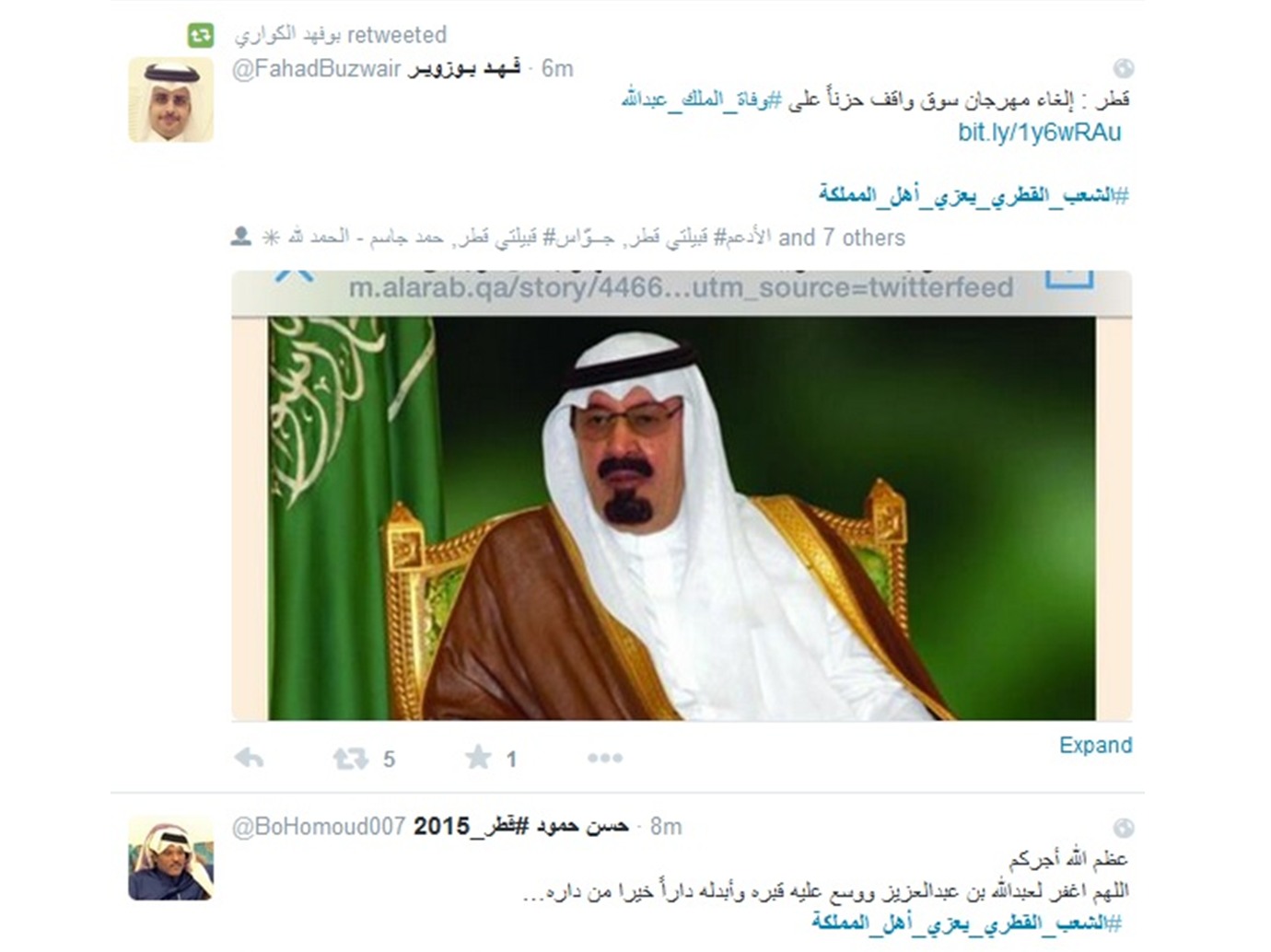
Task: Open the @BoHomoud007 profile handle
Action: pyautogui.click(x=319, y=826)
